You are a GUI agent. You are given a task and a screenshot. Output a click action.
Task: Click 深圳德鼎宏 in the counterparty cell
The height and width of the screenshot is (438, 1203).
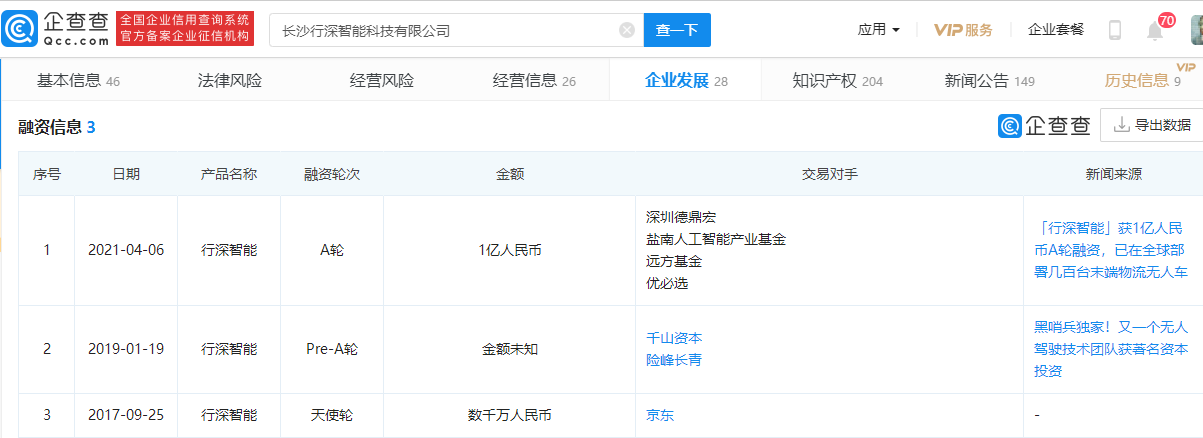pyautogui.click(x=681, y=217)
